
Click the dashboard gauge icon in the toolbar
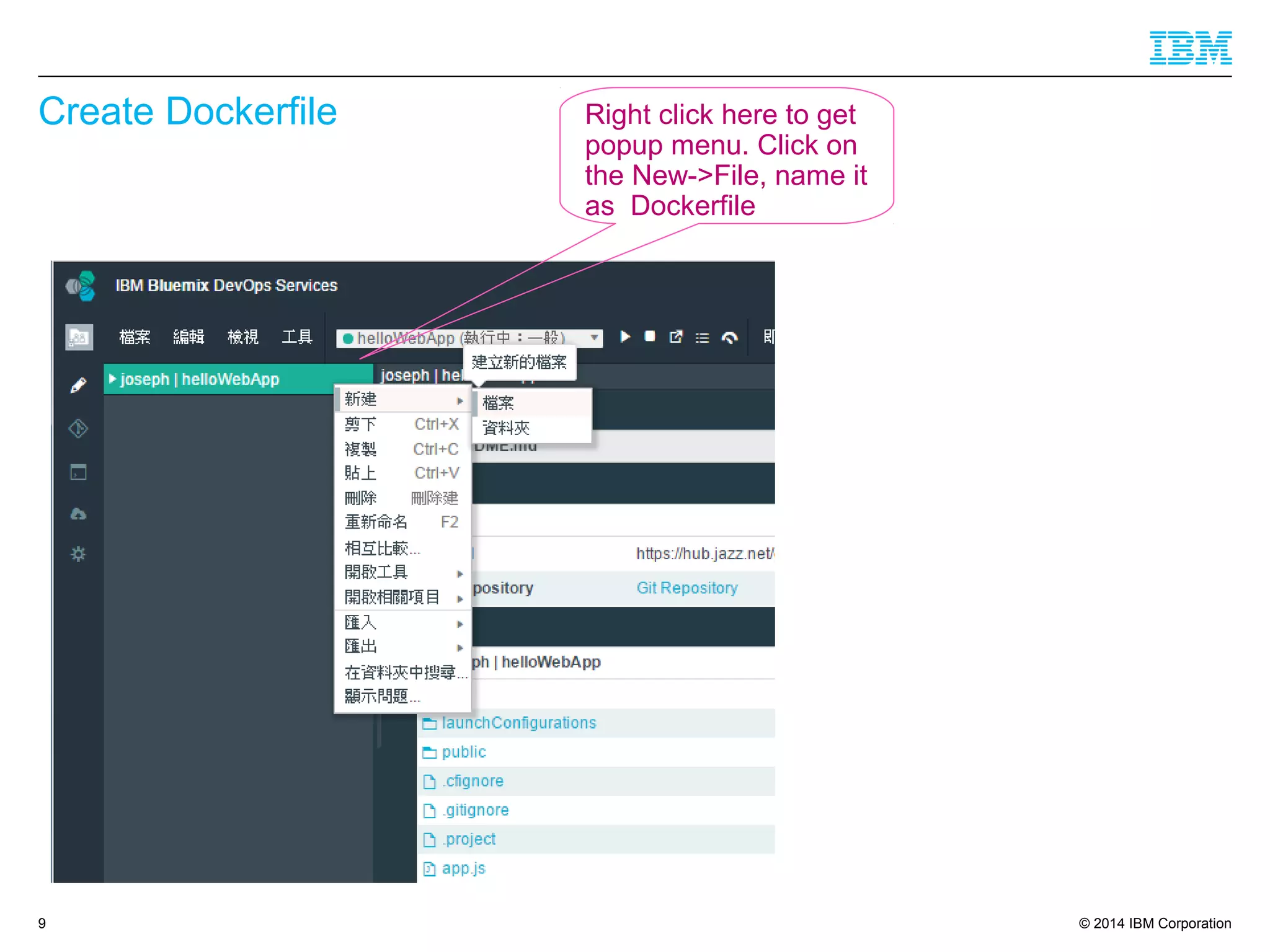coord(729,338)
